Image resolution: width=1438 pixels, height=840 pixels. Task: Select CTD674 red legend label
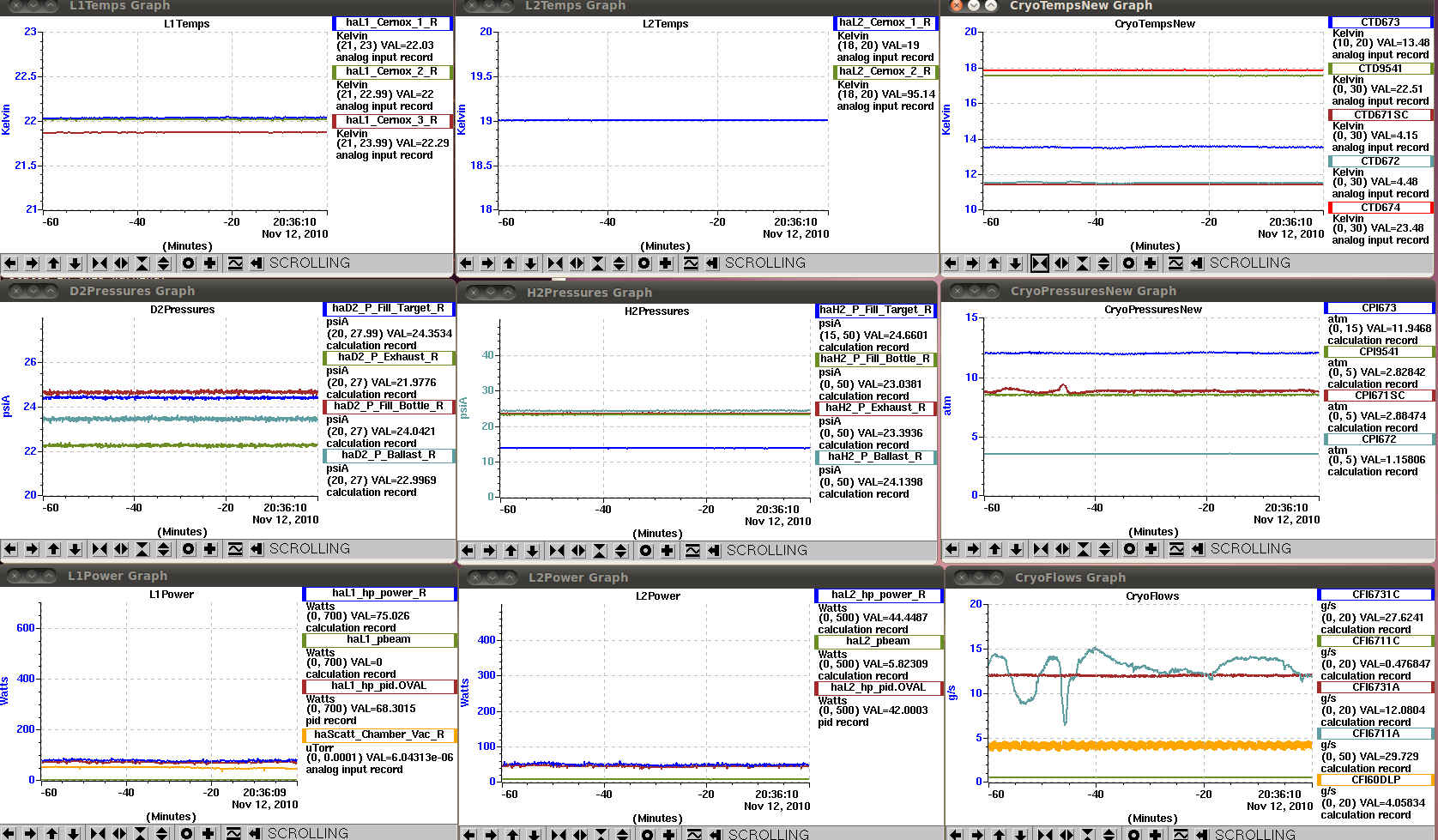tap(1381, 208)
